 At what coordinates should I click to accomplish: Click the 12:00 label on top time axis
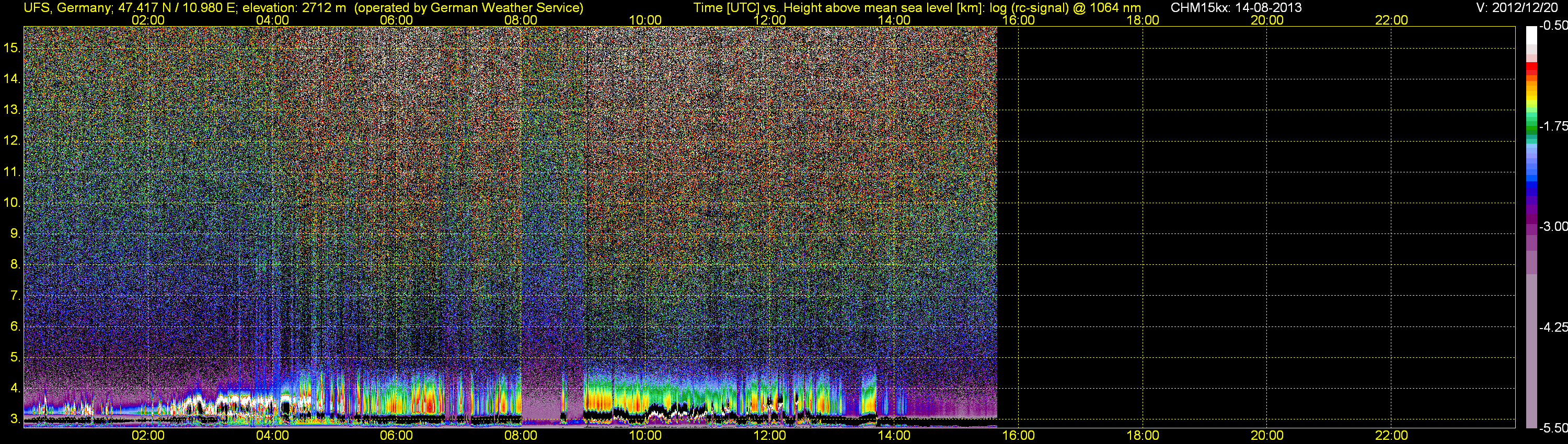770,20
